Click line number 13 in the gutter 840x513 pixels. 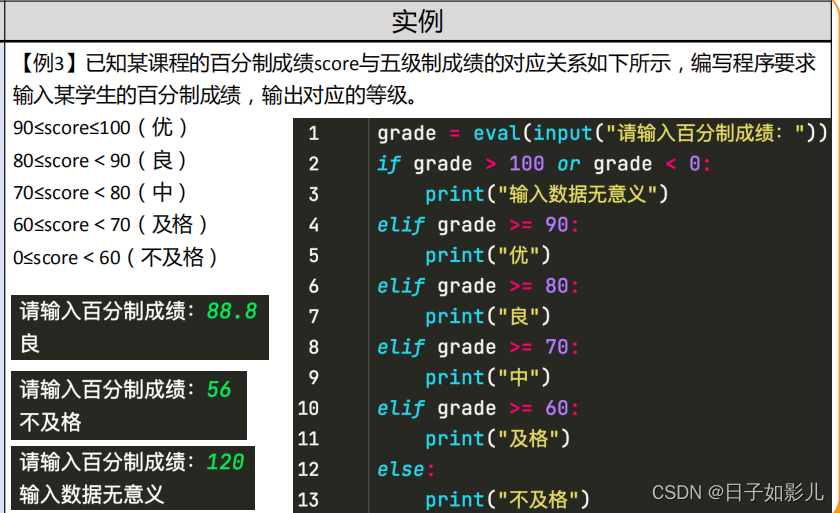coord(309,500)
